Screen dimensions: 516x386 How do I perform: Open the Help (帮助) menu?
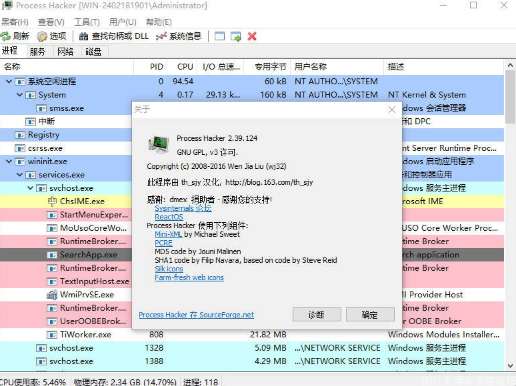point(159,22)
